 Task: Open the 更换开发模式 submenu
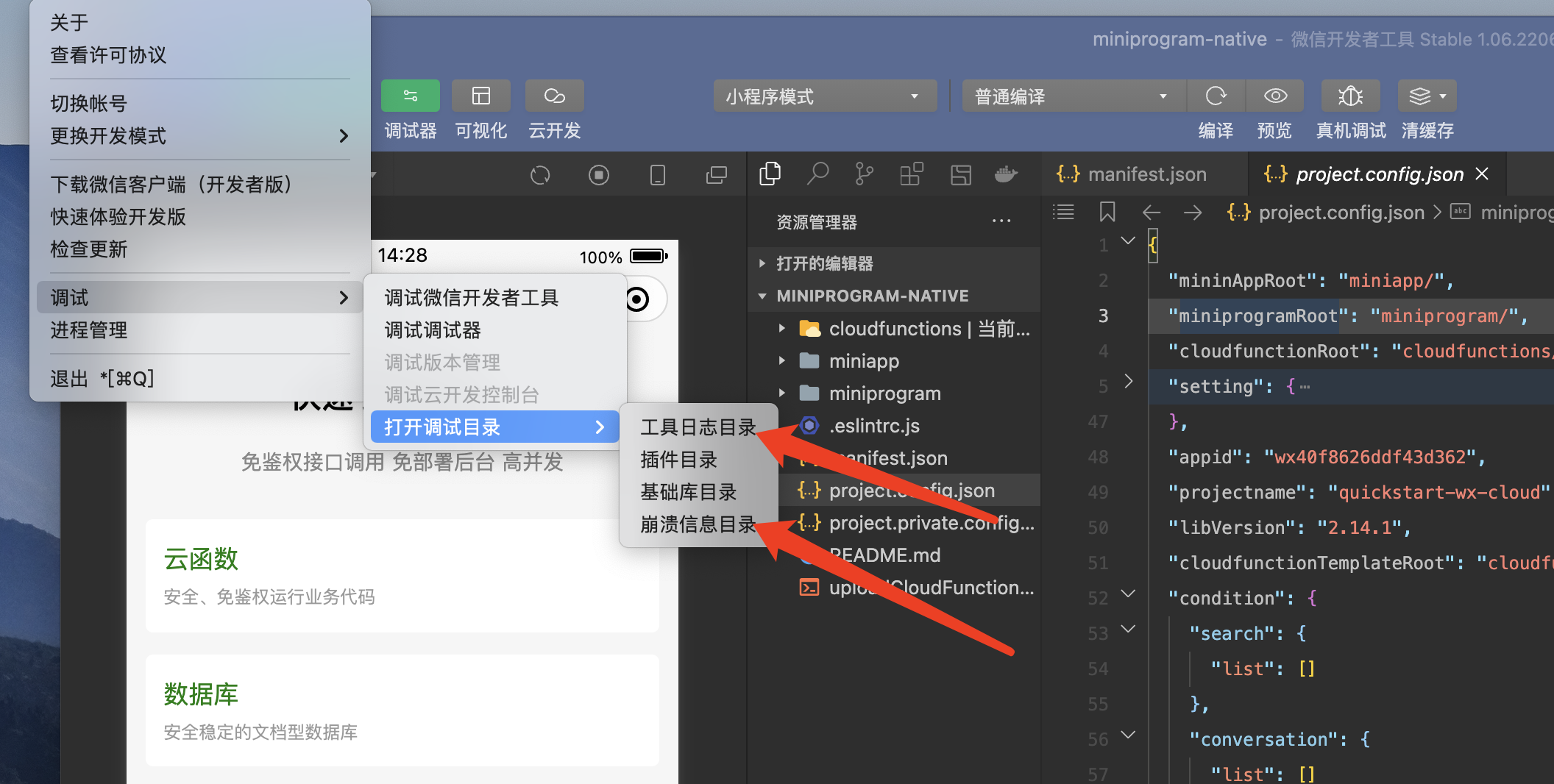[x=199, y=136]
